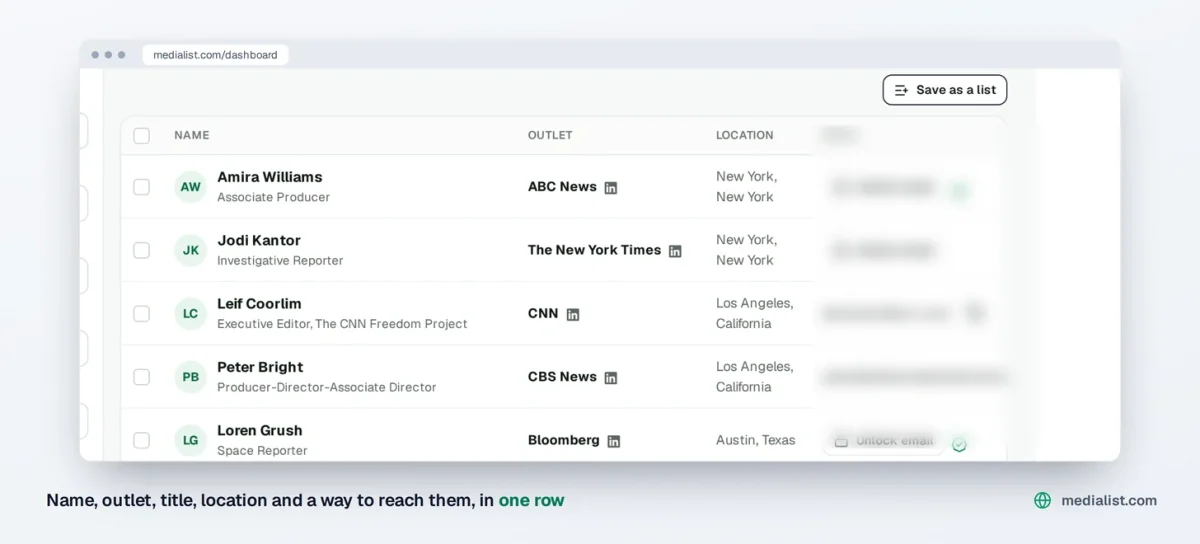Open the Jodi Kantor contact name
Screen dimensions: 1200x544
[259, 240]
